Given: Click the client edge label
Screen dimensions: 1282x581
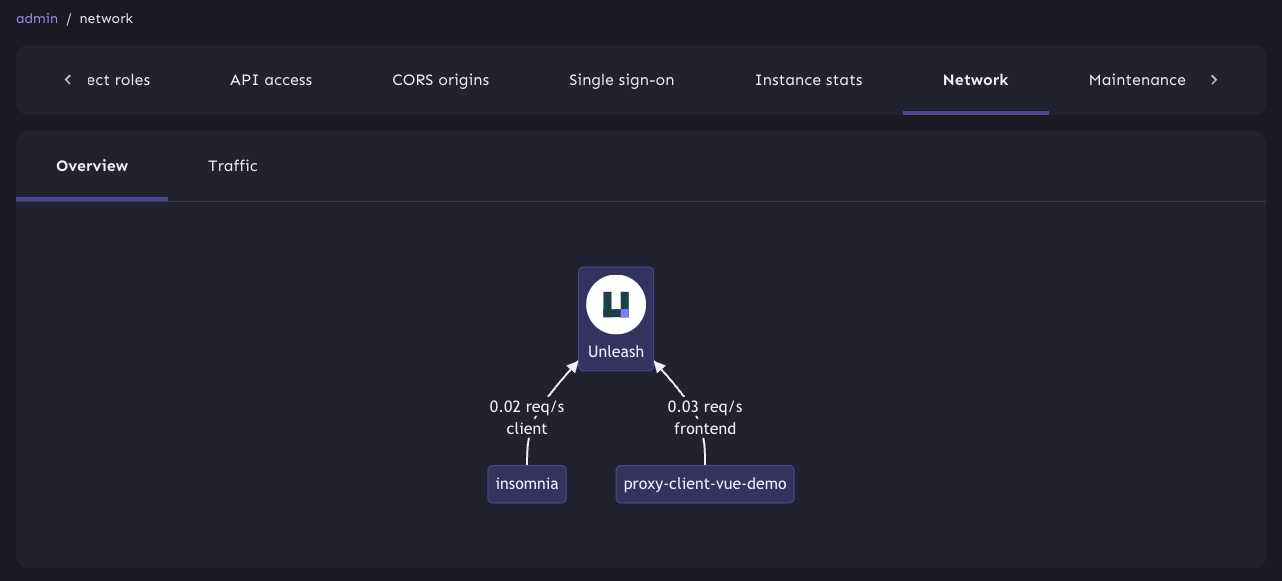Looking at the screenshot, I should click(x=527, y=429).
